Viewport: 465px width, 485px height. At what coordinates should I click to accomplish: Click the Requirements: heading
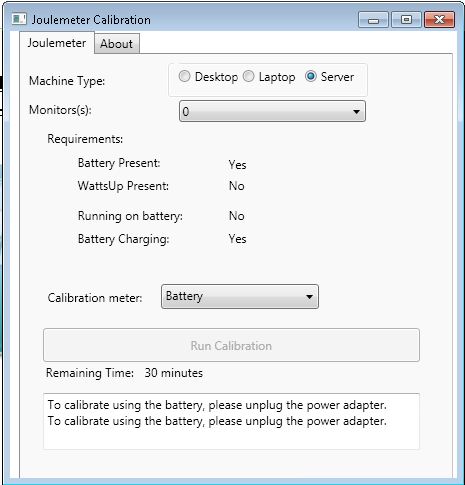85,139
